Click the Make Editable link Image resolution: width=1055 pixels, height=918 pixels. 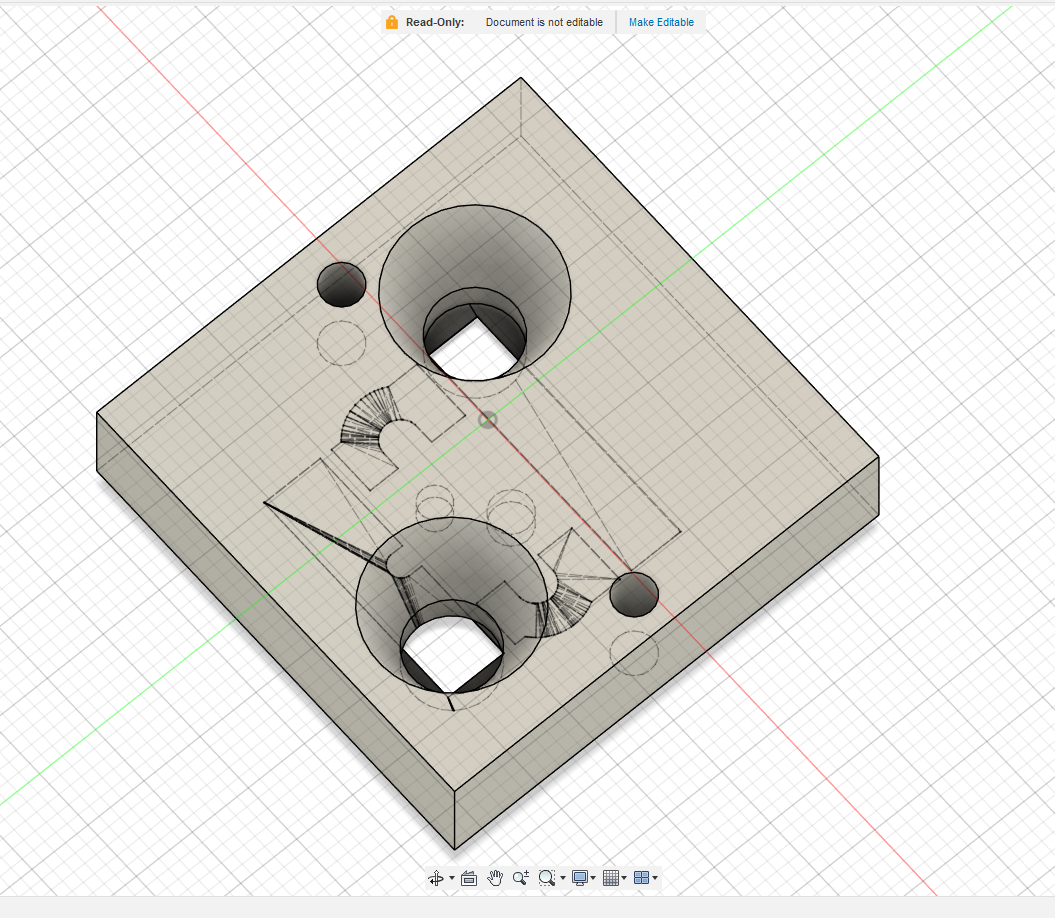pyautogui.click(x=661, y=22)
